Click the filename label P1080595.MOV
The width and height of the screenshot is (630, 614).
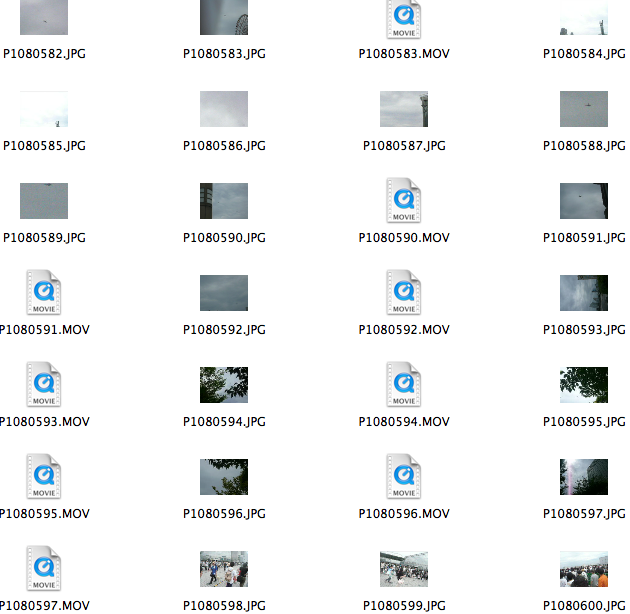click(x=45, y=514)
